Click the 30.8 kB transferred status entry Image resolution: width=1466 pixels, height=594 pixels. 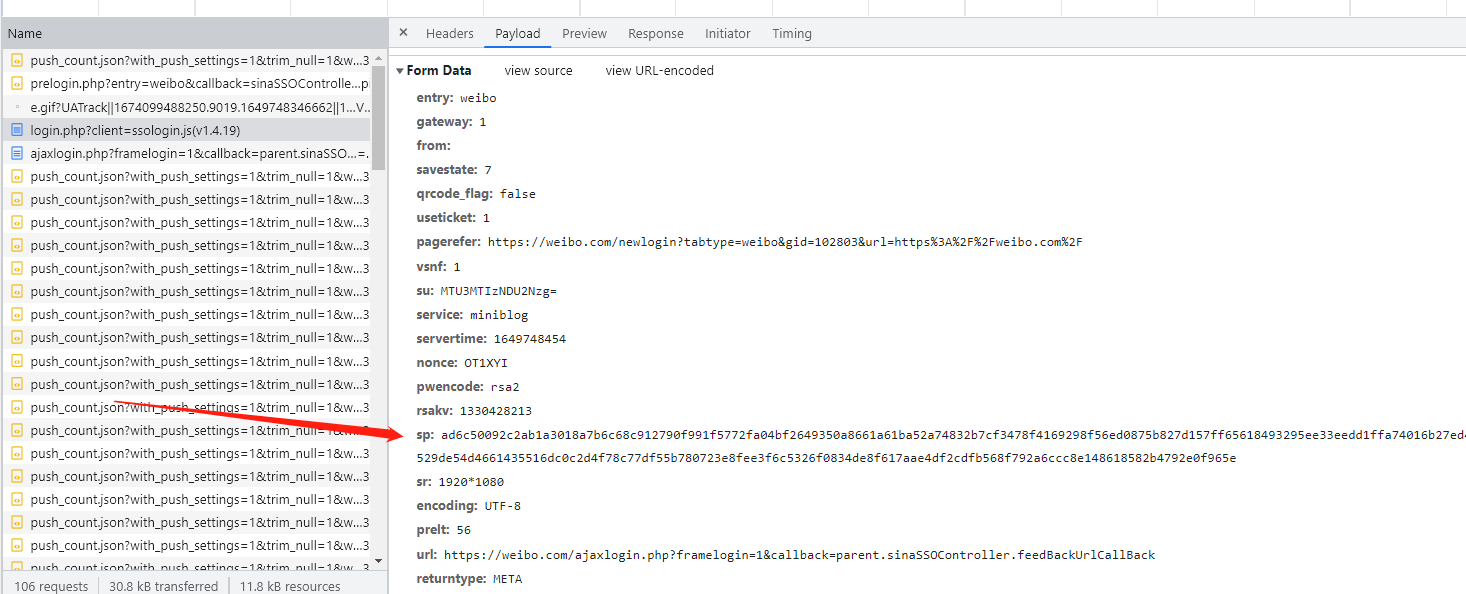(x=163, y=586)
